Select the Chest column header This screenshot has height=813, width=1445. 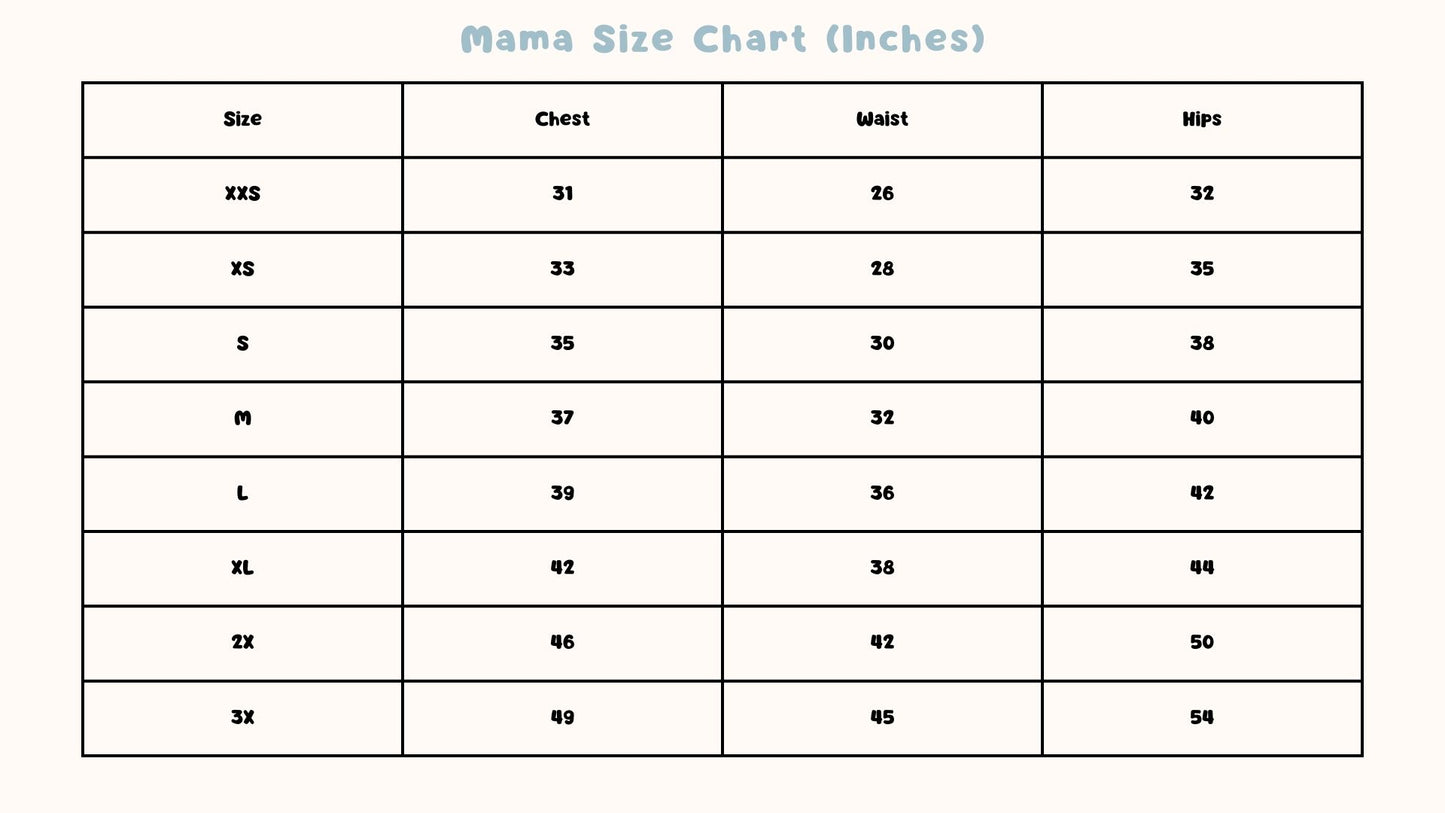point(562,119)
